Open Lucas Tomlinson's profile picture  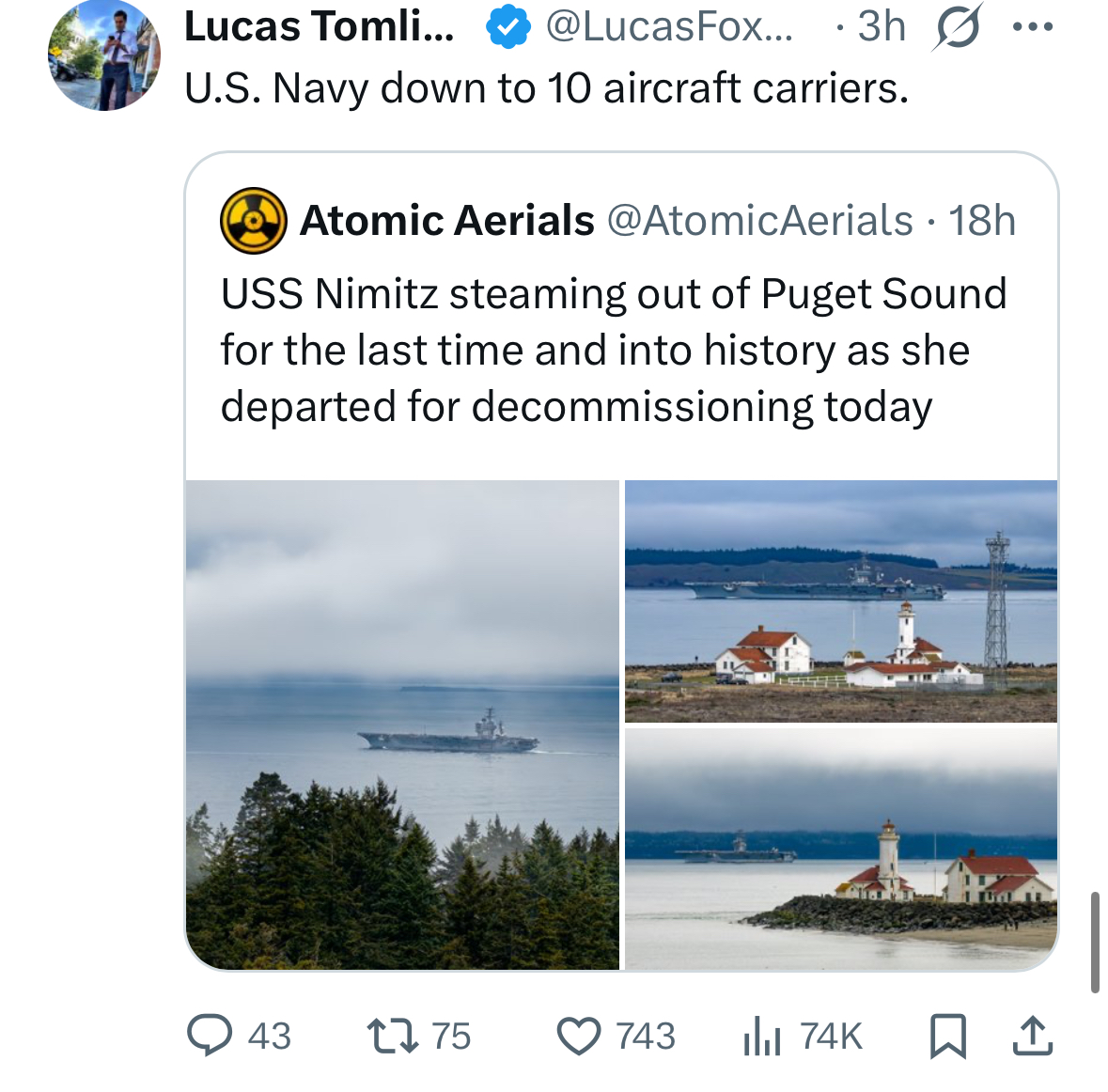[104, 55]
